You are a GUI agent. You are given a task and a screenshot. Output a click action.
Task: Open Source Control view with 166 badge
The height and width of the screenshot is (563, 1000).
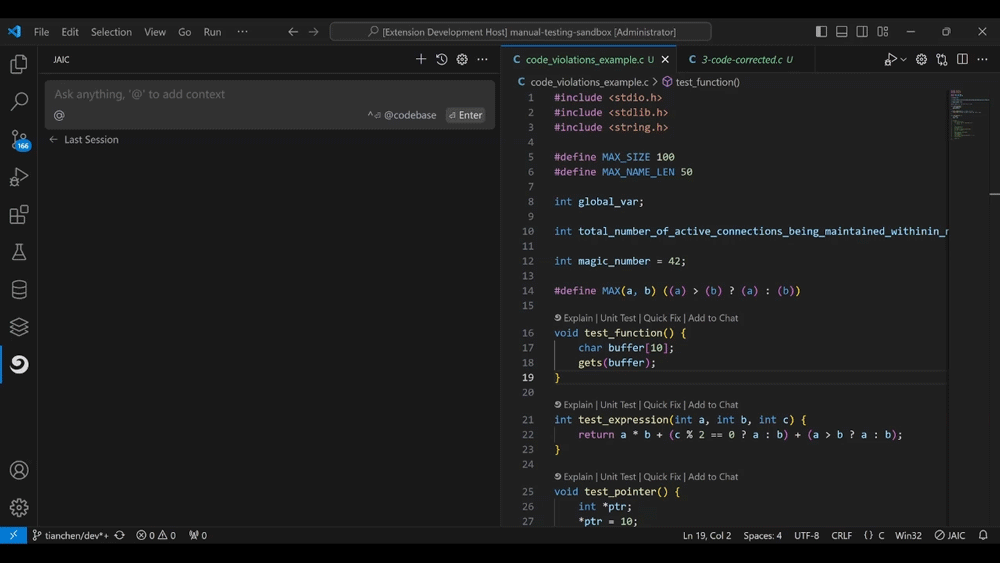pyautogui.click(x=19, y=140)
